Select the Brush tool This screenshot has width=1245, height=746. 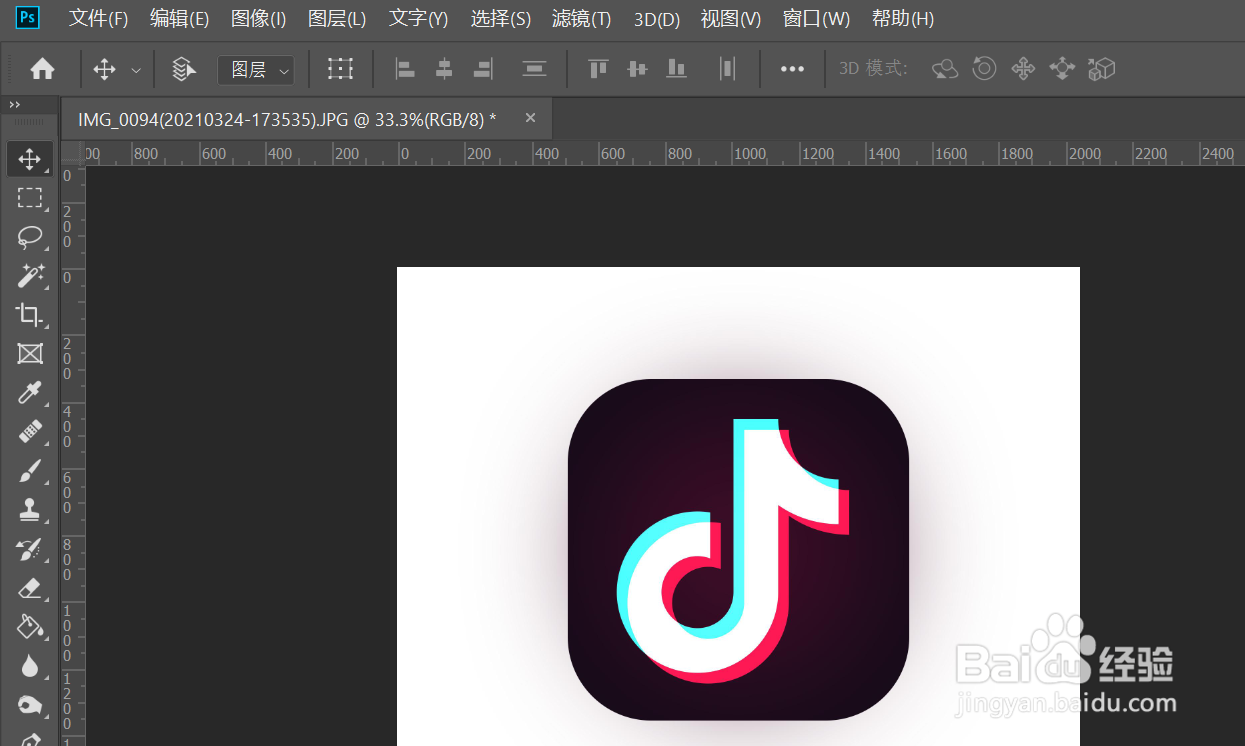coord(30,470)
